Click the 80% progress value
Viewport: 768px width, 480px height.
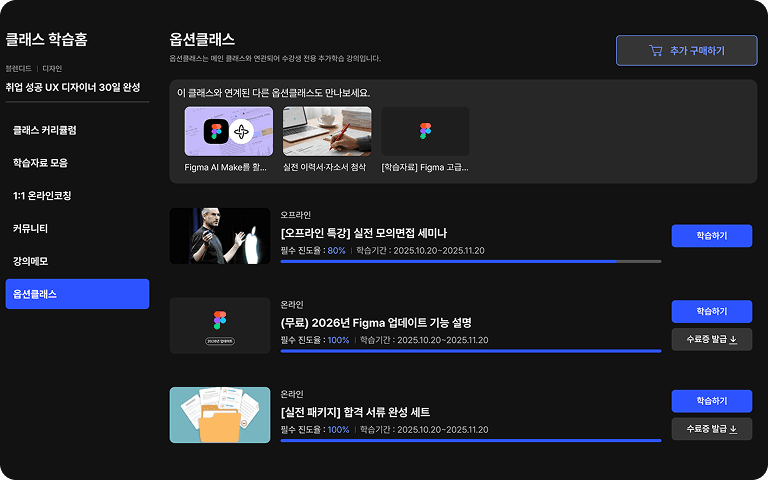(336, 251)
